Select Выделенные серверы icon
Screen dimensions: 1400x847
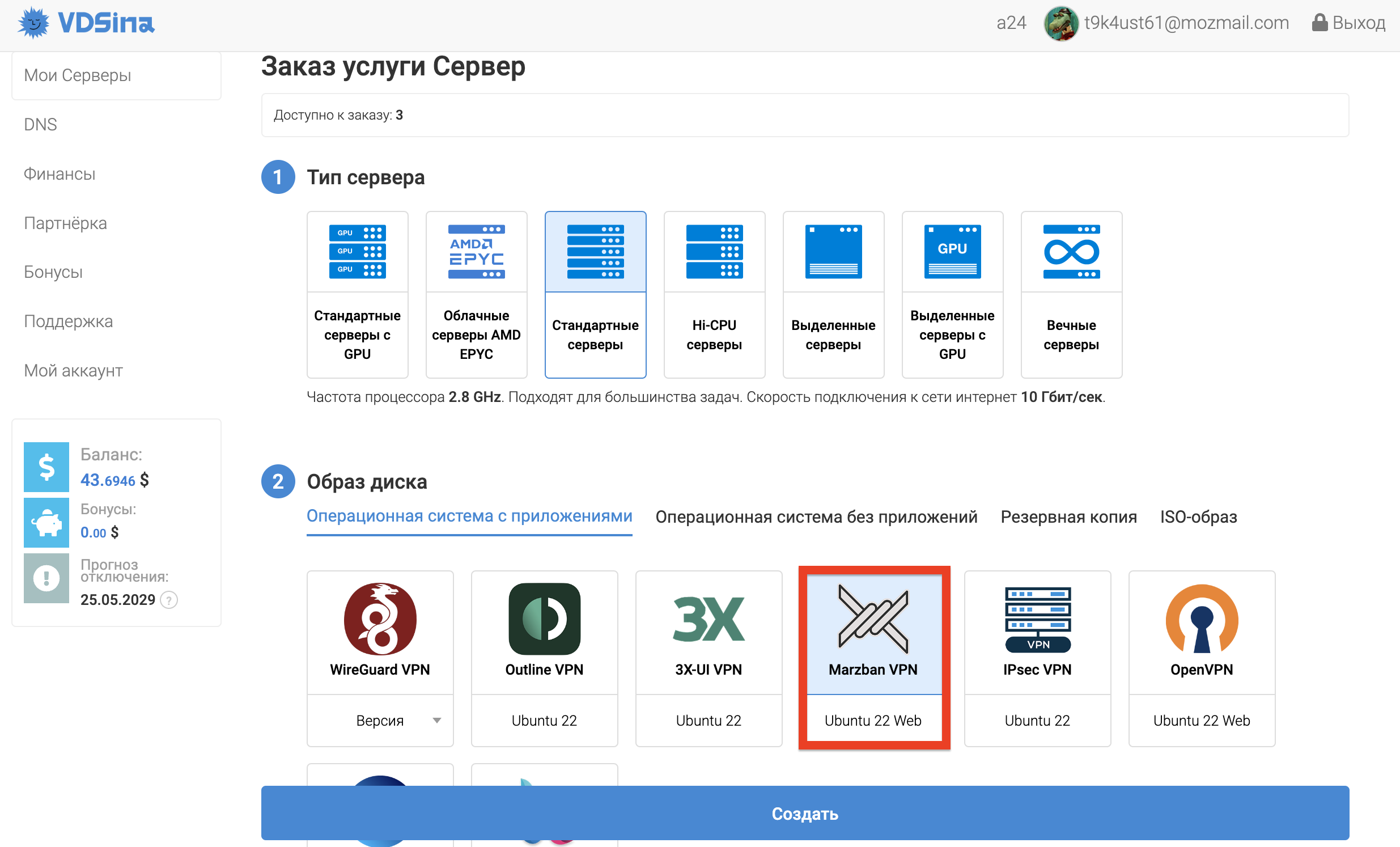coord(834,252)
